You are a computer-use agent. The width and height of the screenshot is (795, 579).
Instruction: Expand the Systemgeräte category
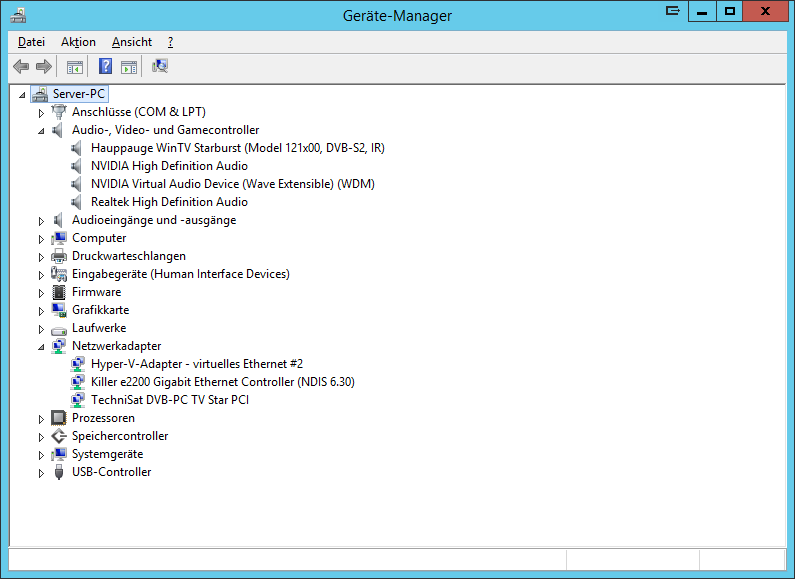point(41,454)
